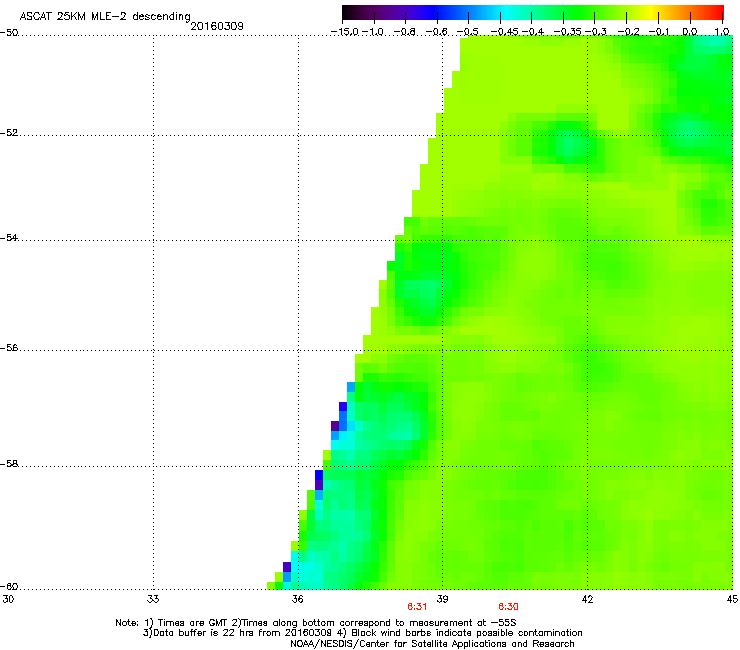Click the -0.1 color bar label
The width and height of the screenshot is (740, 650).
pos(659,32)
